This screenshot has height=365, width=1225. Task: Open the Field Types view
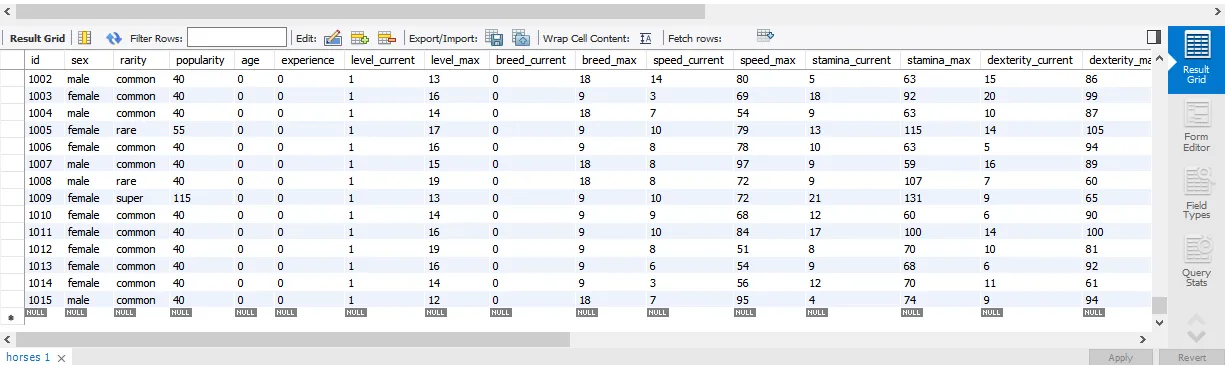pyautogui.click(x=1196, y=194)
